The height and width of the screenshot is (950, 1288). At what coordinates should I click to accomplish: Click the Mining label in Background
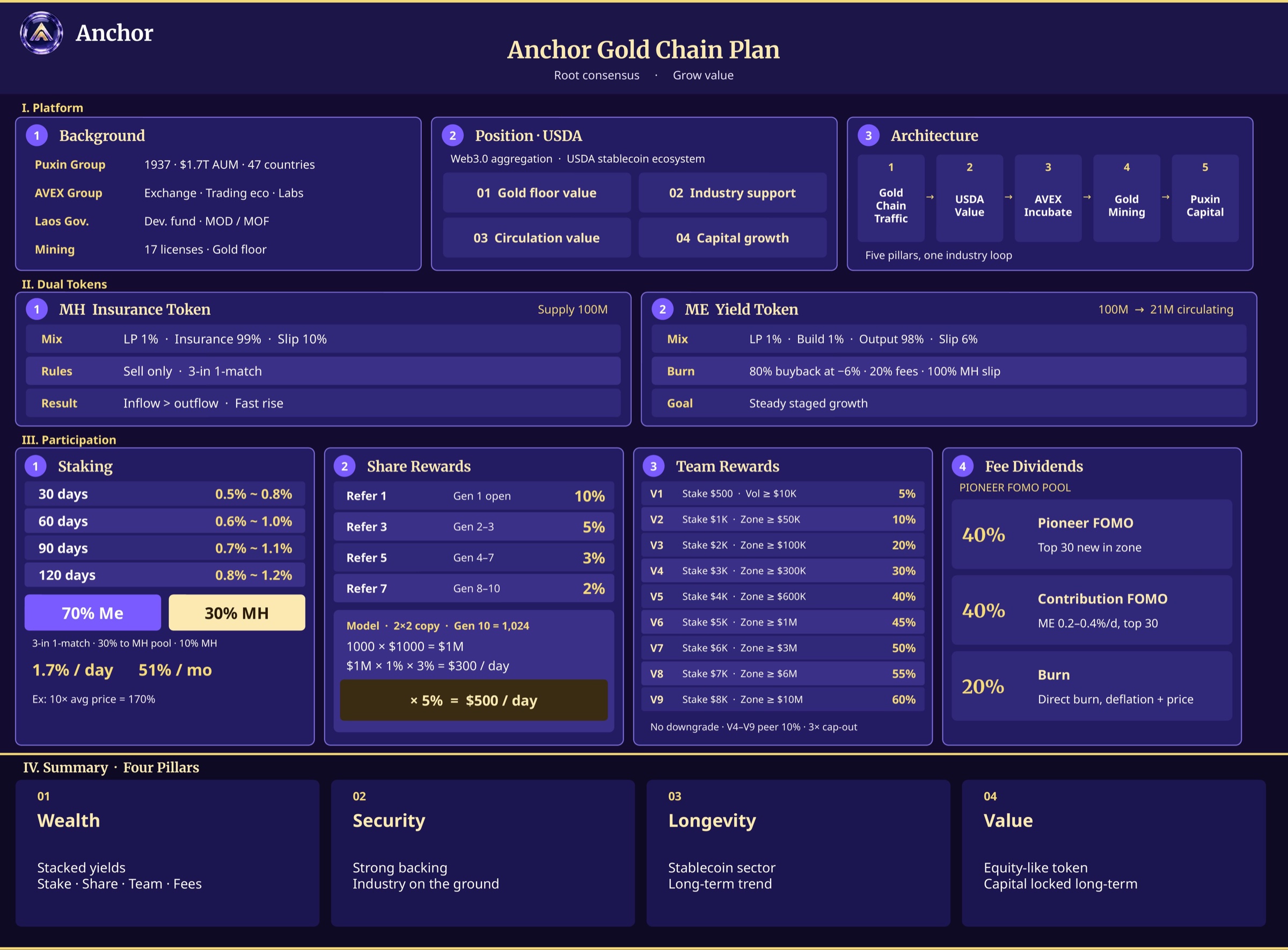click(55, 249)
